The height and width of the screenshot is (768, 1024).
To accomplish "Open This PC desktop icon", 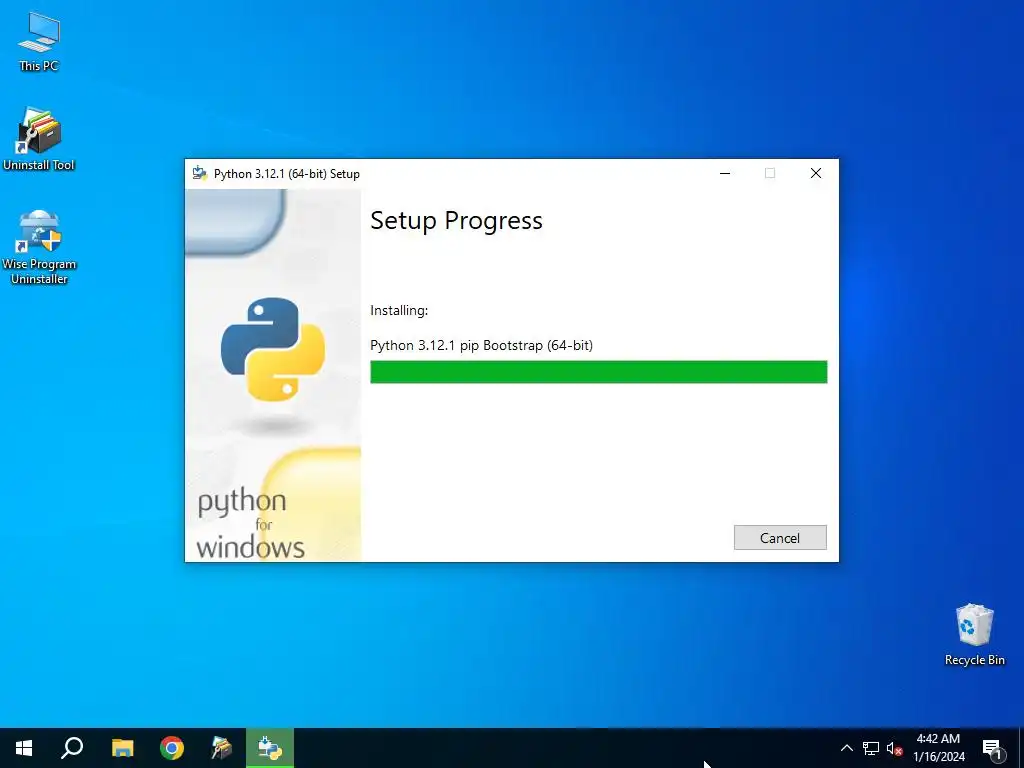I will click(x=39, y=42).
